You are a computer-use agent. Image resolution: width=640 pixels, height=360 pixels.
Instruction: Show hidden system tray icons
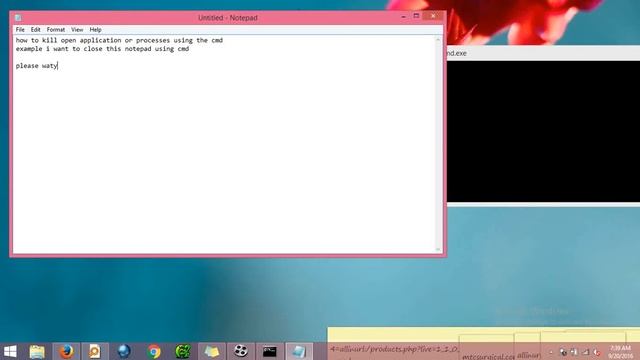pos(551,352)
